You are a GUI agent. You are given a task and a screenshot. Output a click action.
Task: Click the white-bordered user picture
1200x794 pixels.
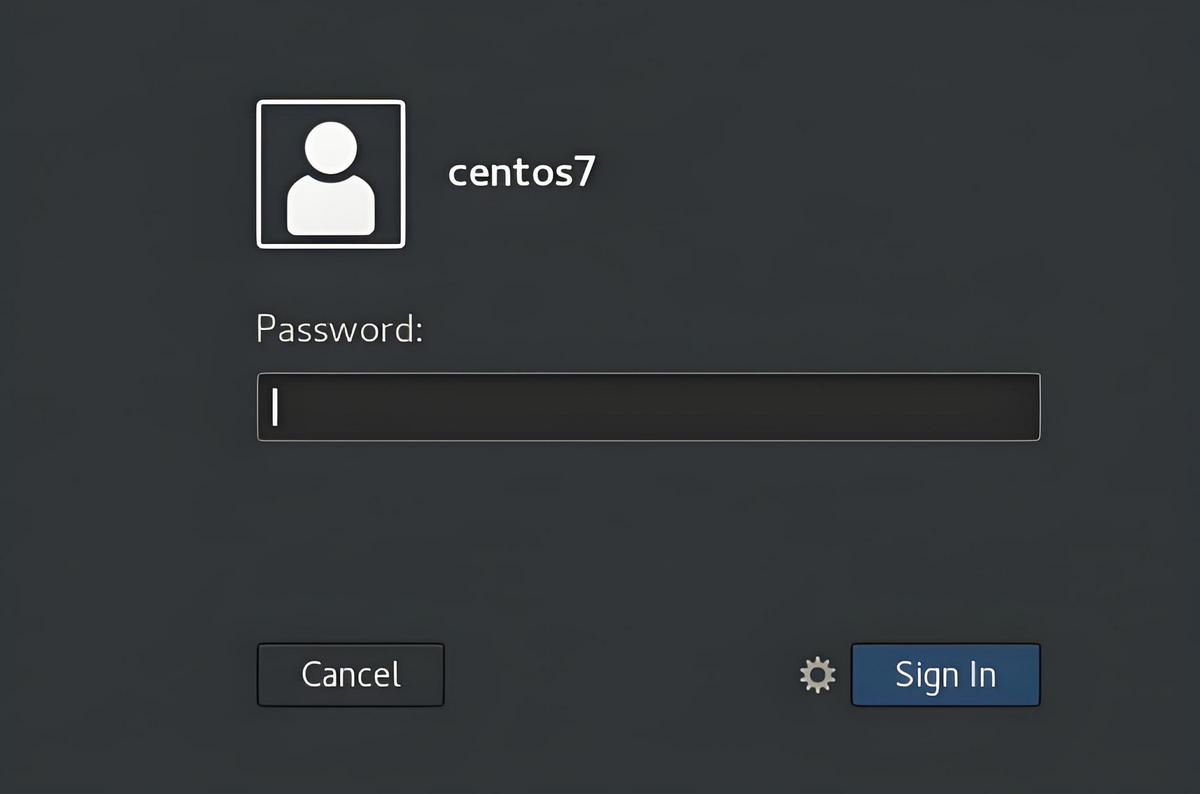331,174
